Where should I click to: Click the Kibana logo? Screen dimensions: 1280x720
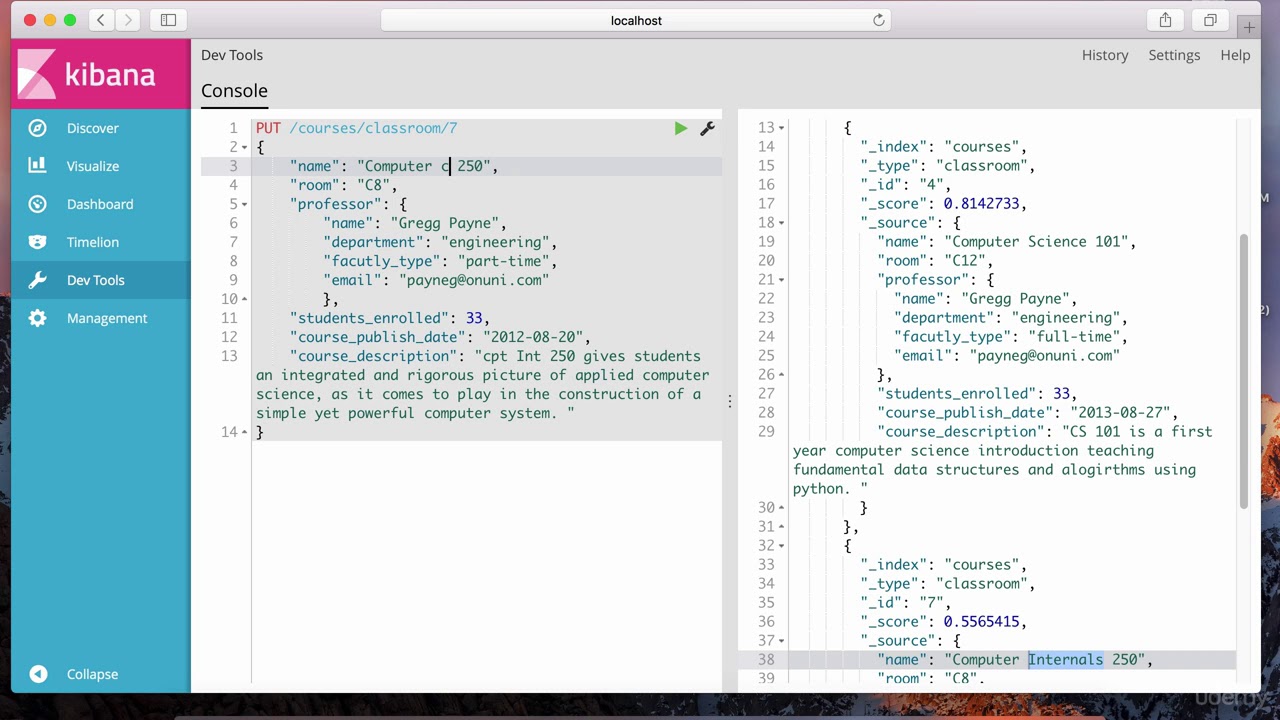[x=87, y=75]
